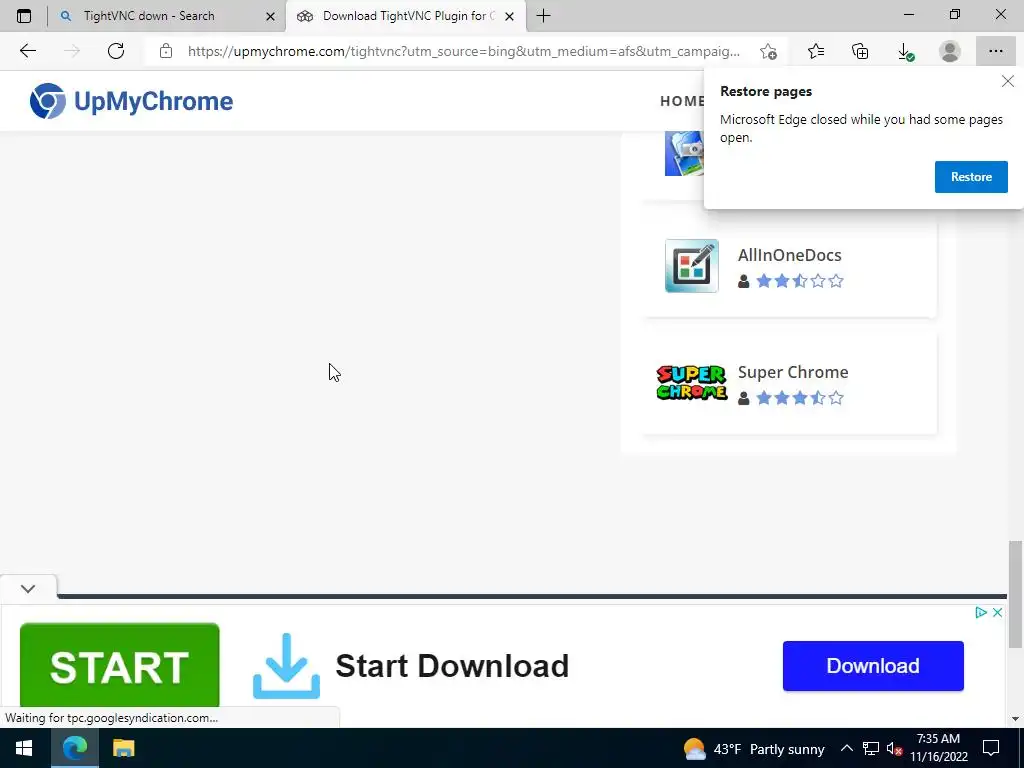Show hidden system tray icons

[x=846, y=749]
